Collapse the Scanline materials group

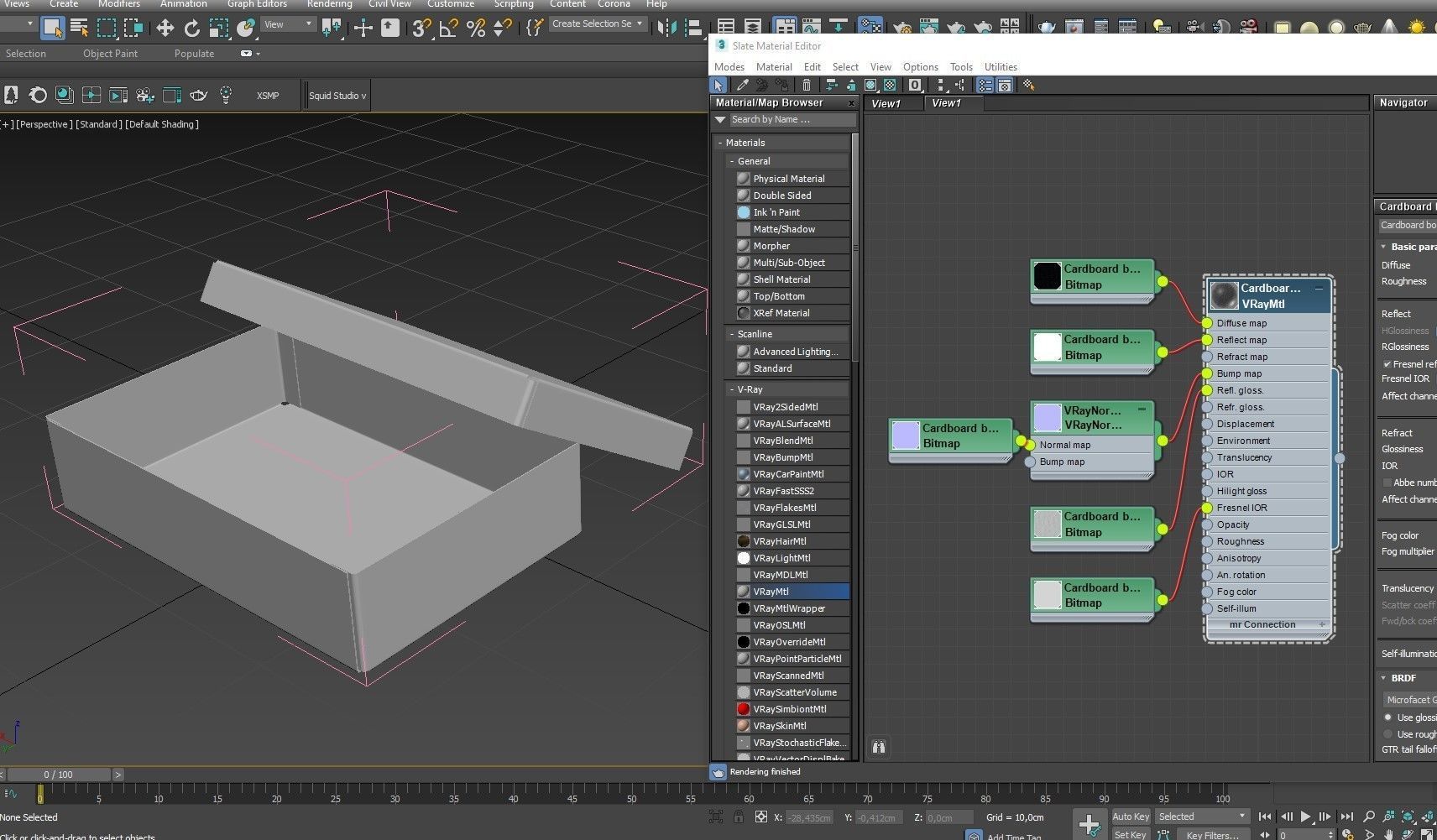click(x=732, y=334)
